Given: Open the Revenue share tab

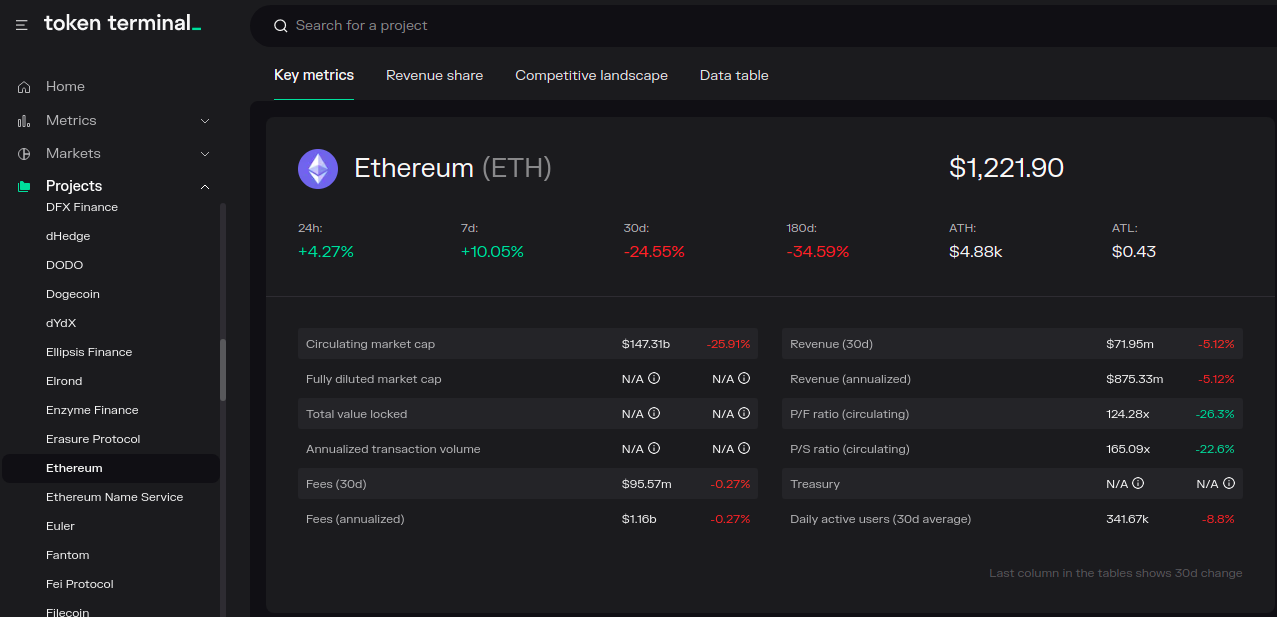Looking at the screenshot, I should point(434,75).
